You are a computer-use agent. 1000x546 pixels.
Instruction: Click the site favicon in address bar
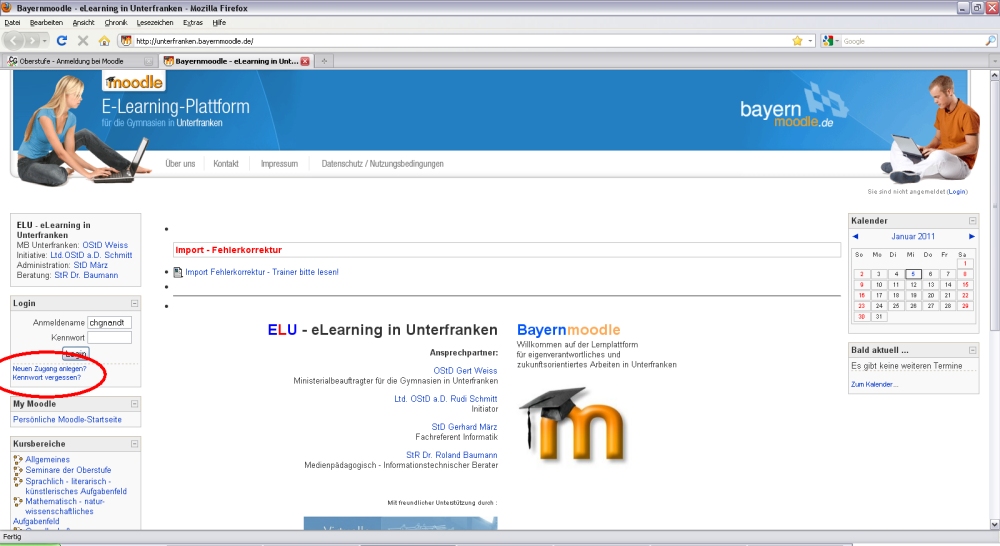[126, 41]
